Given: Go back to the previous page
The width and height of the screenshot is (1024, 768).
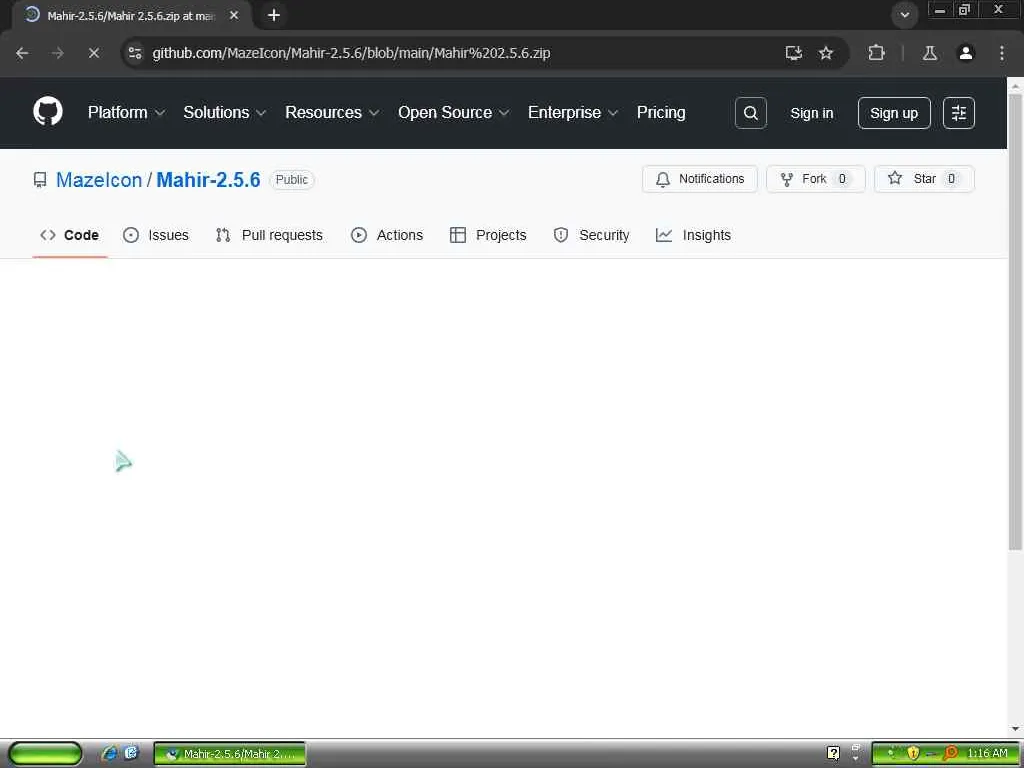Looking at the screenshot, I should pos(22,53).
